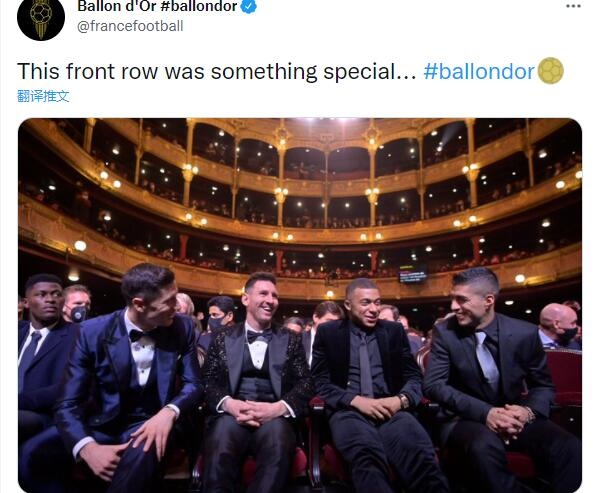Viewport: 598px width, 493px height.
Task: Click the blue #ballondor hashtag in tweet
Action: coord(479,71)
